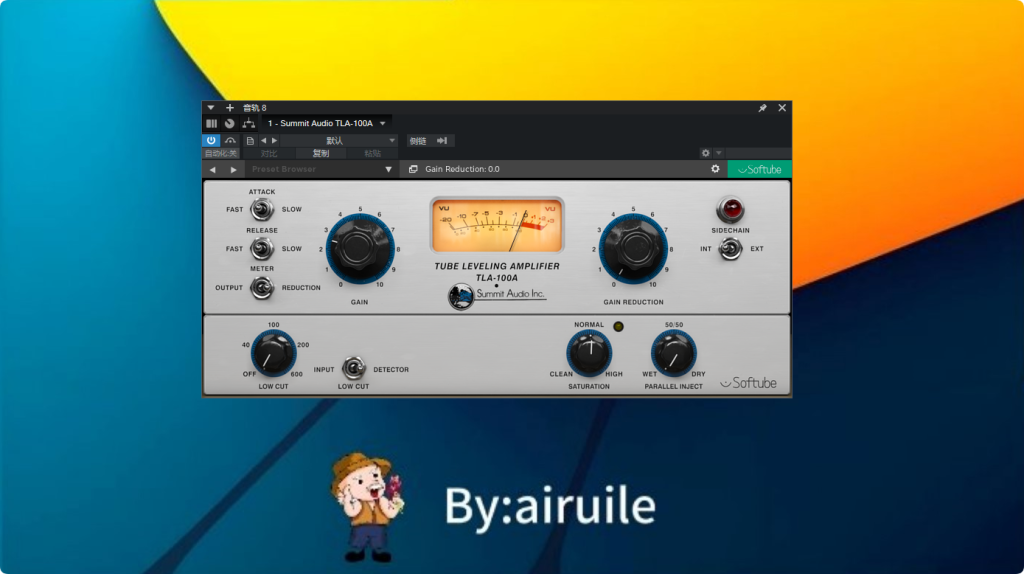Click the REDUCTION label by METER switch

pos(301,287)
